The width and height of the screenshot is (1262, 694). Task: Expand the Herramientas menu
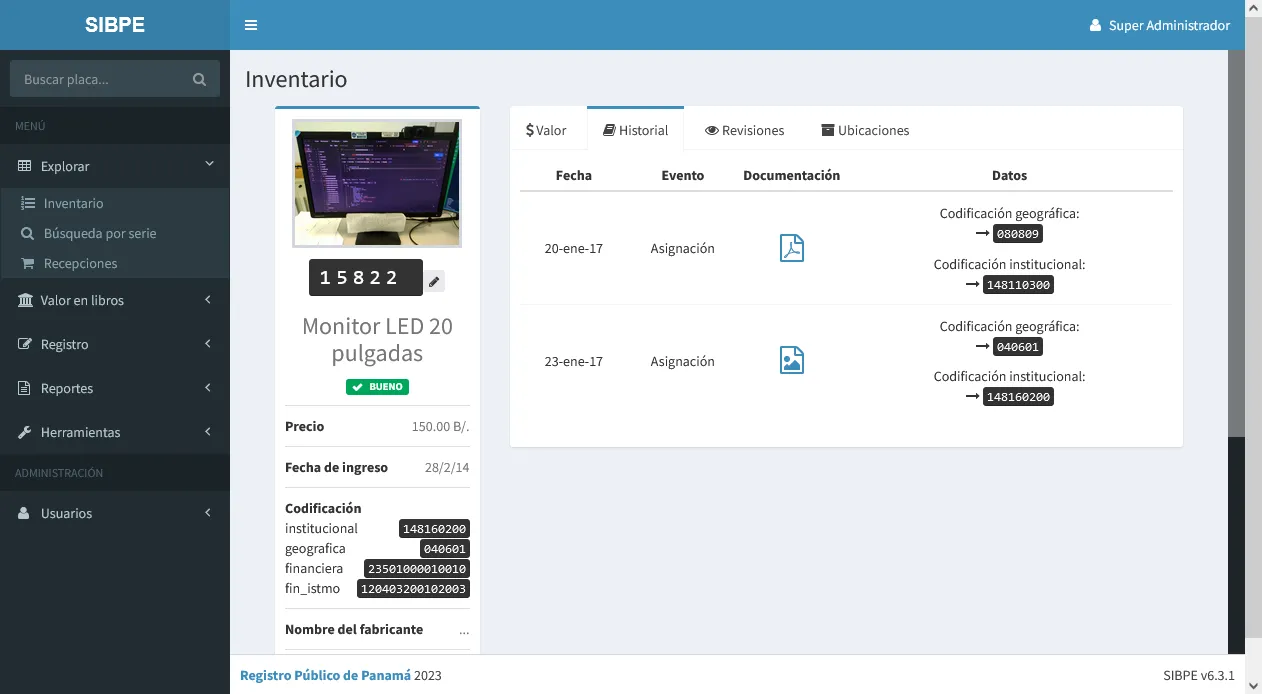[x=115, y=432]
